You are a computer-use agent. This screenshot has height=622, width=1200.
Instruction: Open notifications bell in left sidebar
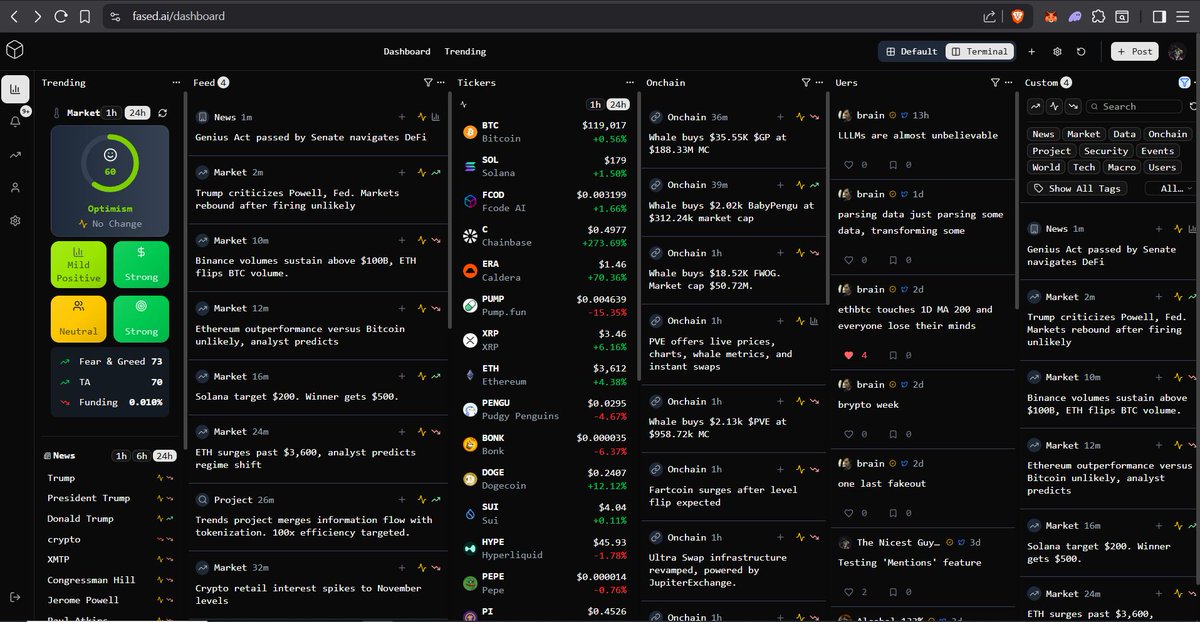coord(15,122)
